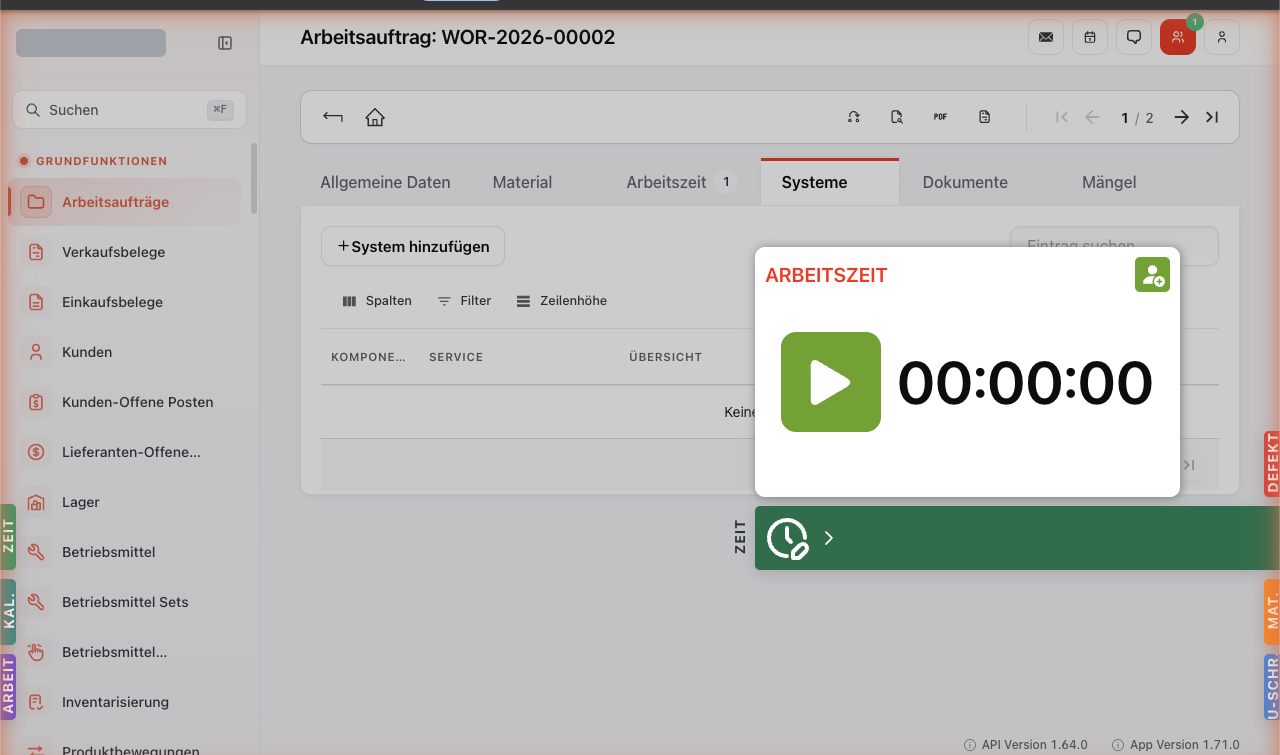
Task: Change the Zeilenhöhe row height
Action: [561, 300]
